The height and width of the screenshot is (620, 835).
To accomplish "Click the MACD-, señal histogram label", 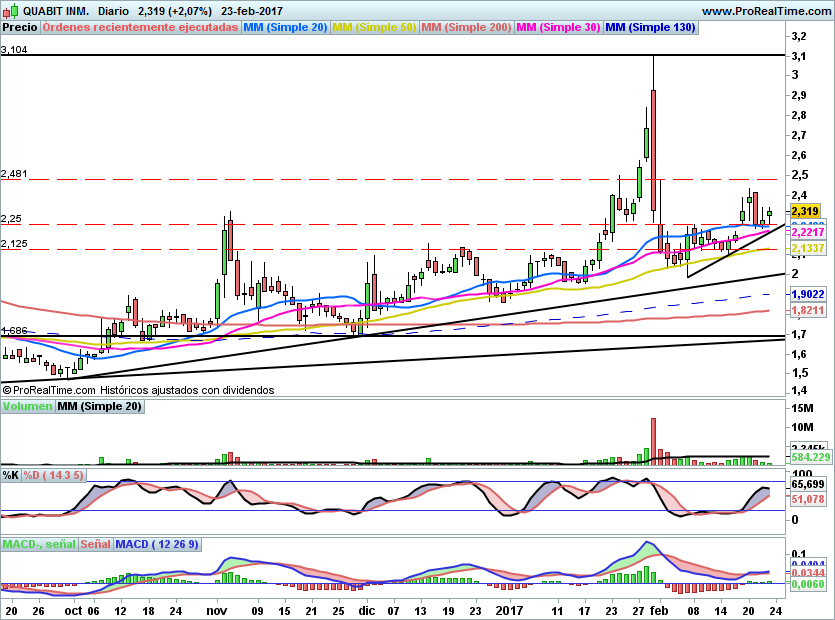I will click(x=39, y=544).
